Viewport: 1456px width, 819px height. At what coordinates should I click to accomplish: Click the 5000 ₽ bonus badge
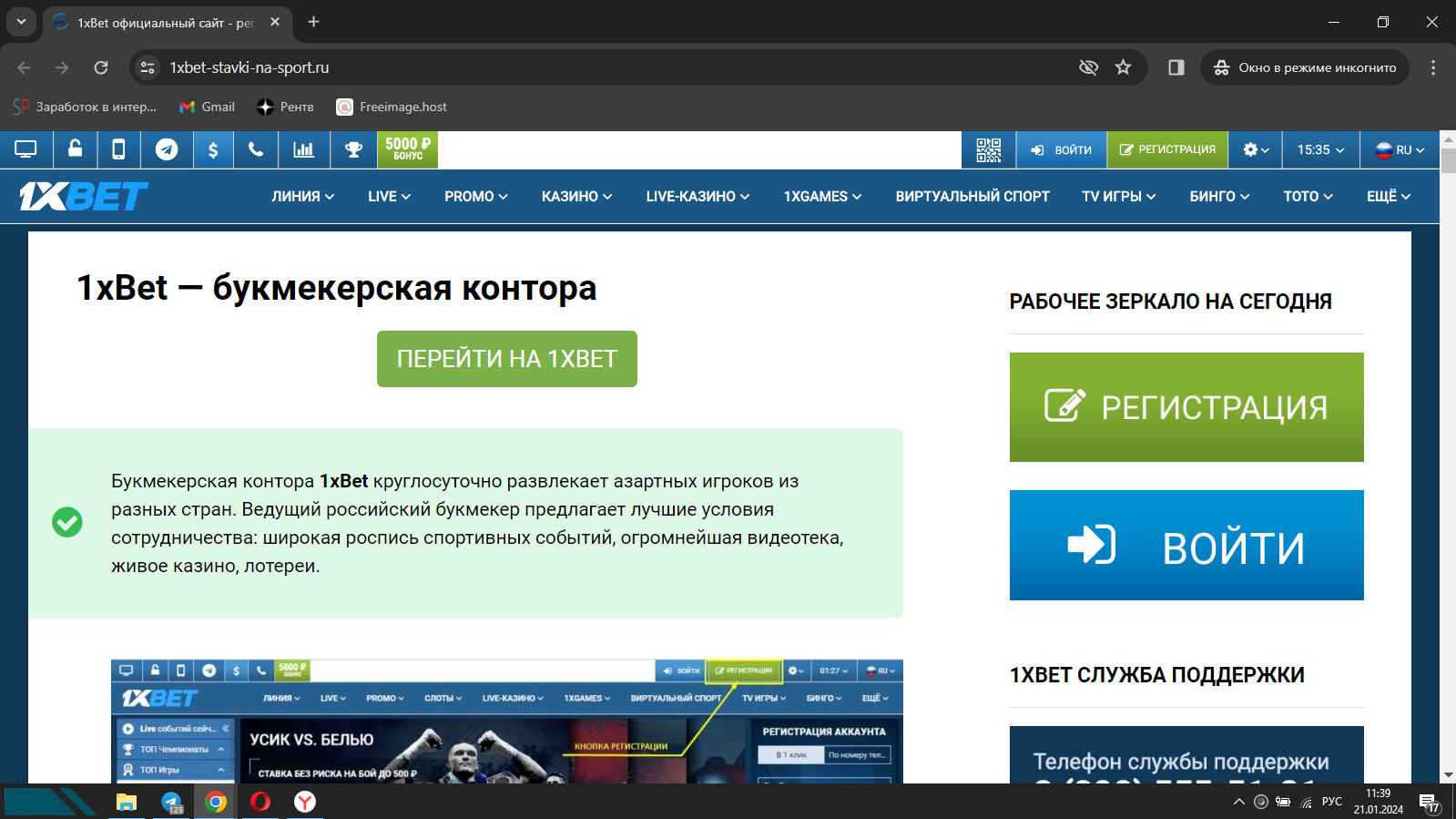click(408, 149)
